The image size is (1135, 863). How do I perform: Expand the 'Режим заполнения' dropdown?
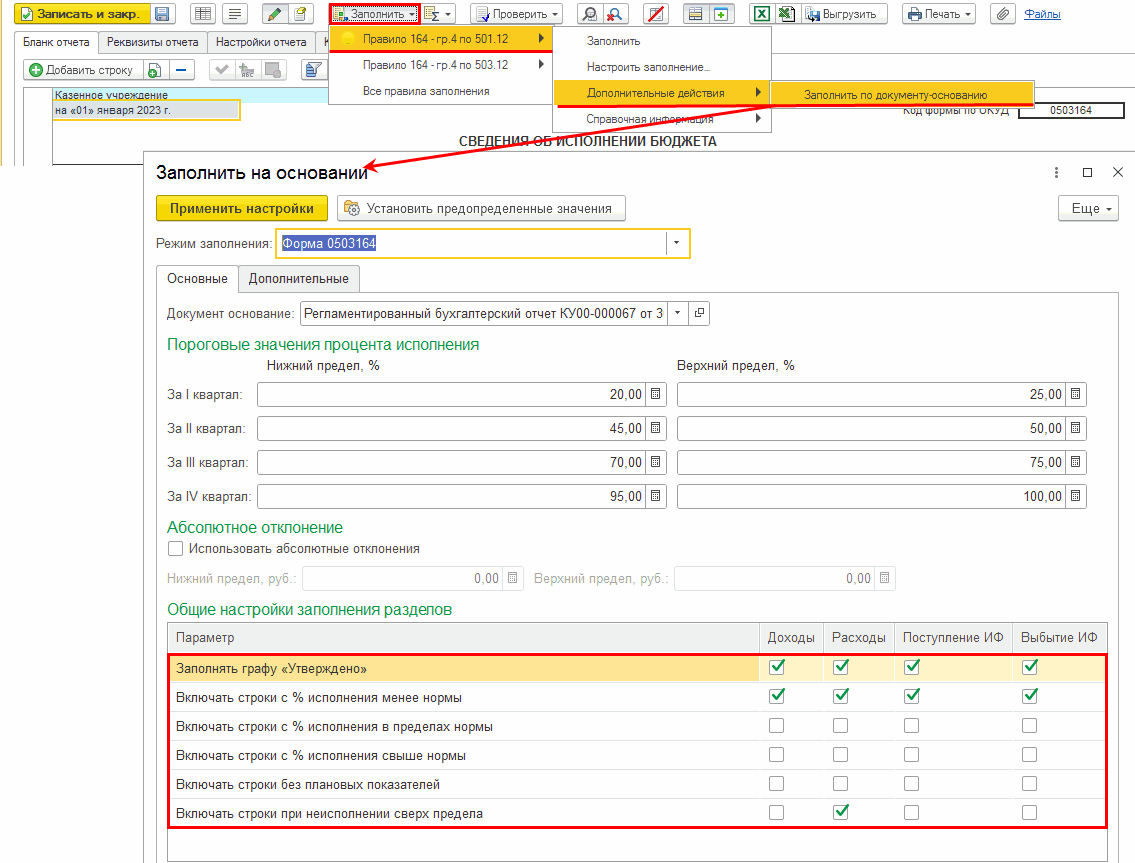tap(677, 243)
